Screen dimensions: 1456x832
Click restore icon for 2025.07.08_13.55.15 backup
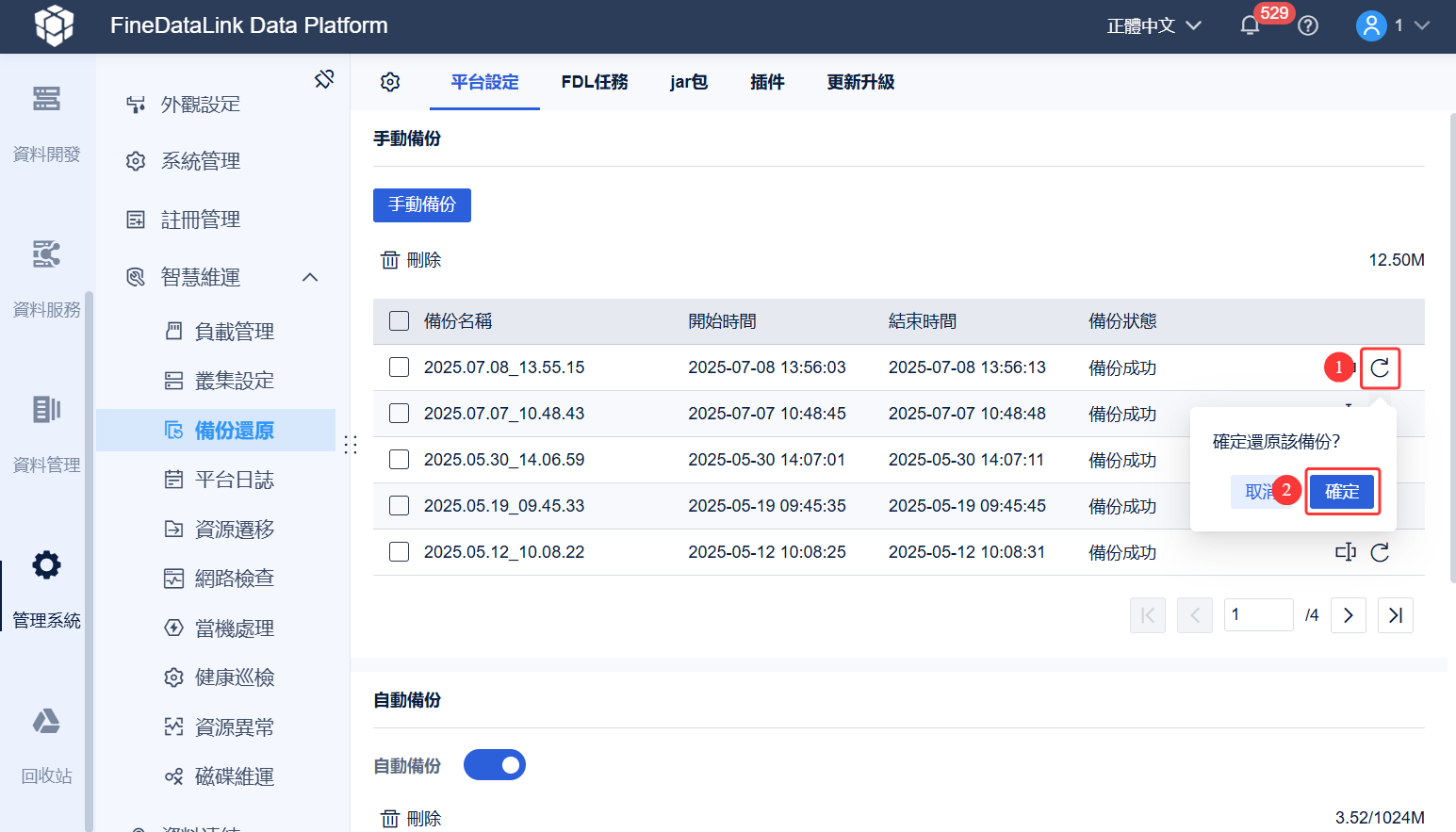1380,367
